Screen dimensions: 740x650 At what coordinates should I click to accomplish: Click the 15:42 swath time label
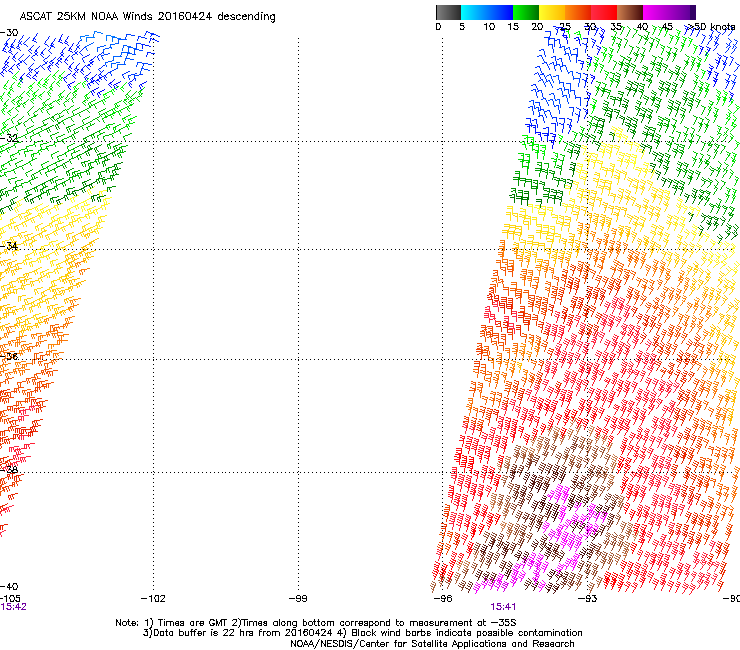pyautogui.click(x=13, y=607)
